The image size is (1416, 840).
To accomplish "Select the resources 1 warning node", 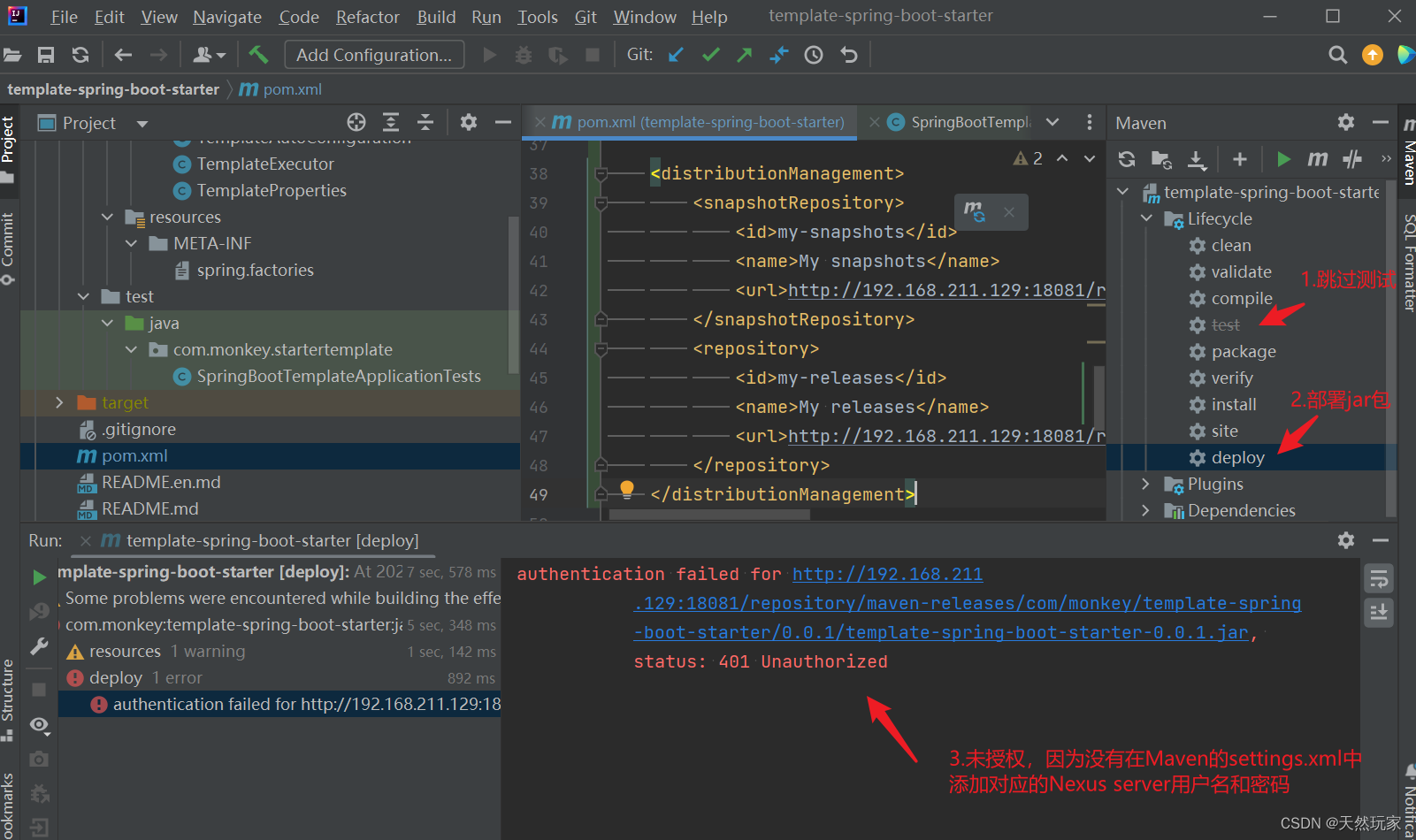I will (167, 651).
